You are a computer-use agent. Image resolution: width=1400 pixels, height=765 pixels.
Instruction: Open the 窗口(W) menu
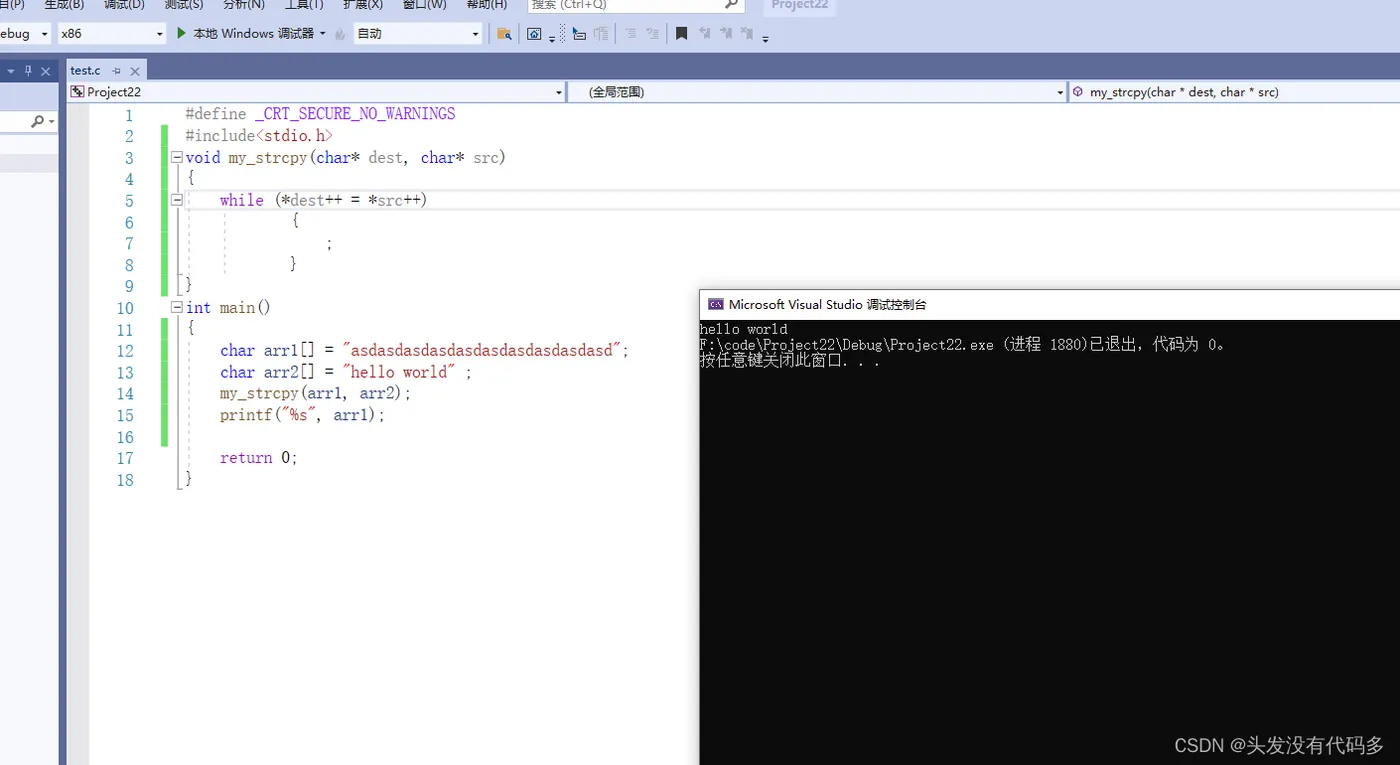pyautogui.click(x=425, y=5)
